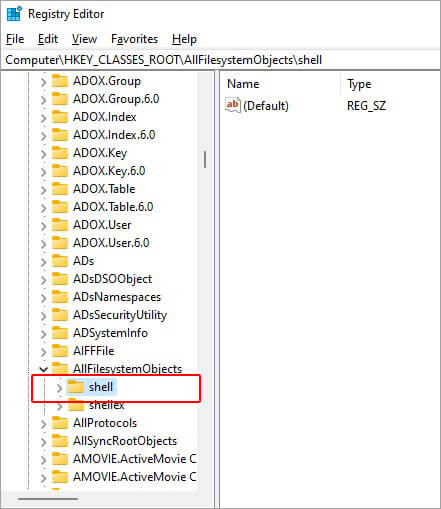Click the ab string value icon for (Default)

coord(233,105)
